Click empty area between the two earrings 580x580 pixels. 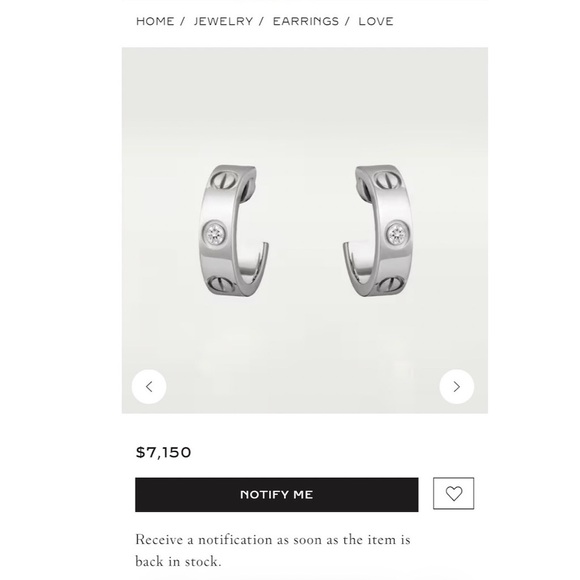(306, 231)
